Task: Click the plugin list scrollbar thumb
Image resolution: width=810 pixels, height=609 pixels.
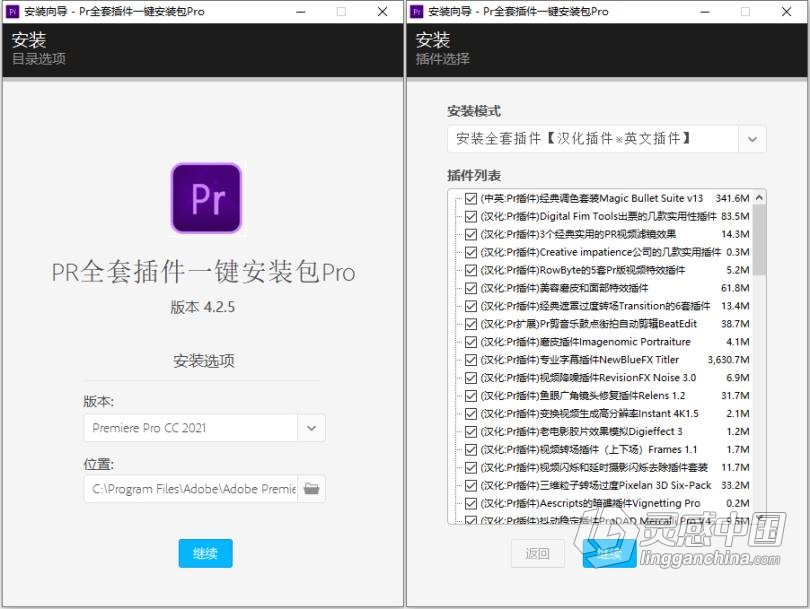Action: tap(759, 240)
